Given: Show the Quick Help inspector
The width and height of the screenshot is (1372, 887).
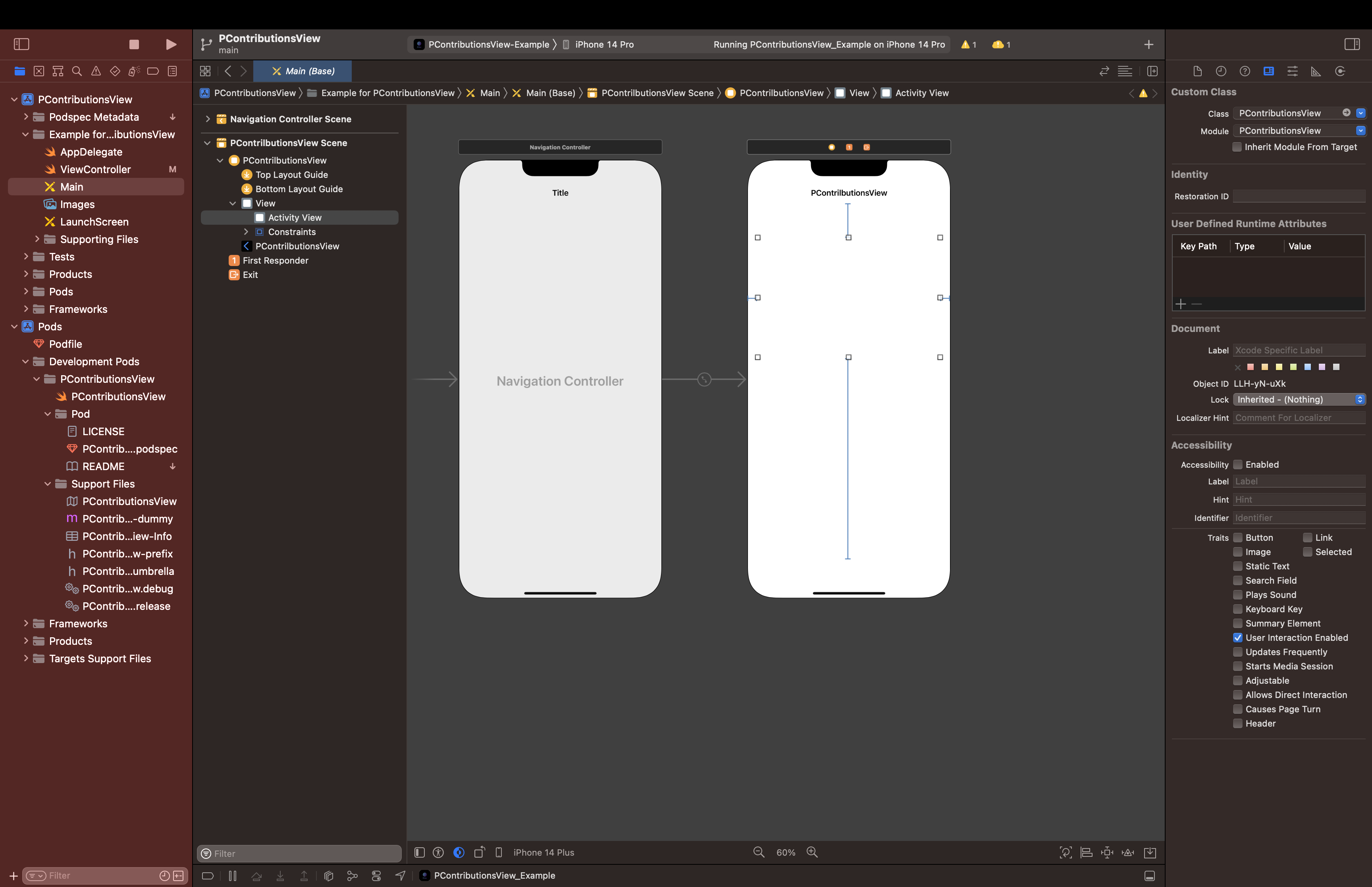Looking at the screenshot, I should [x=1245, y=71].
